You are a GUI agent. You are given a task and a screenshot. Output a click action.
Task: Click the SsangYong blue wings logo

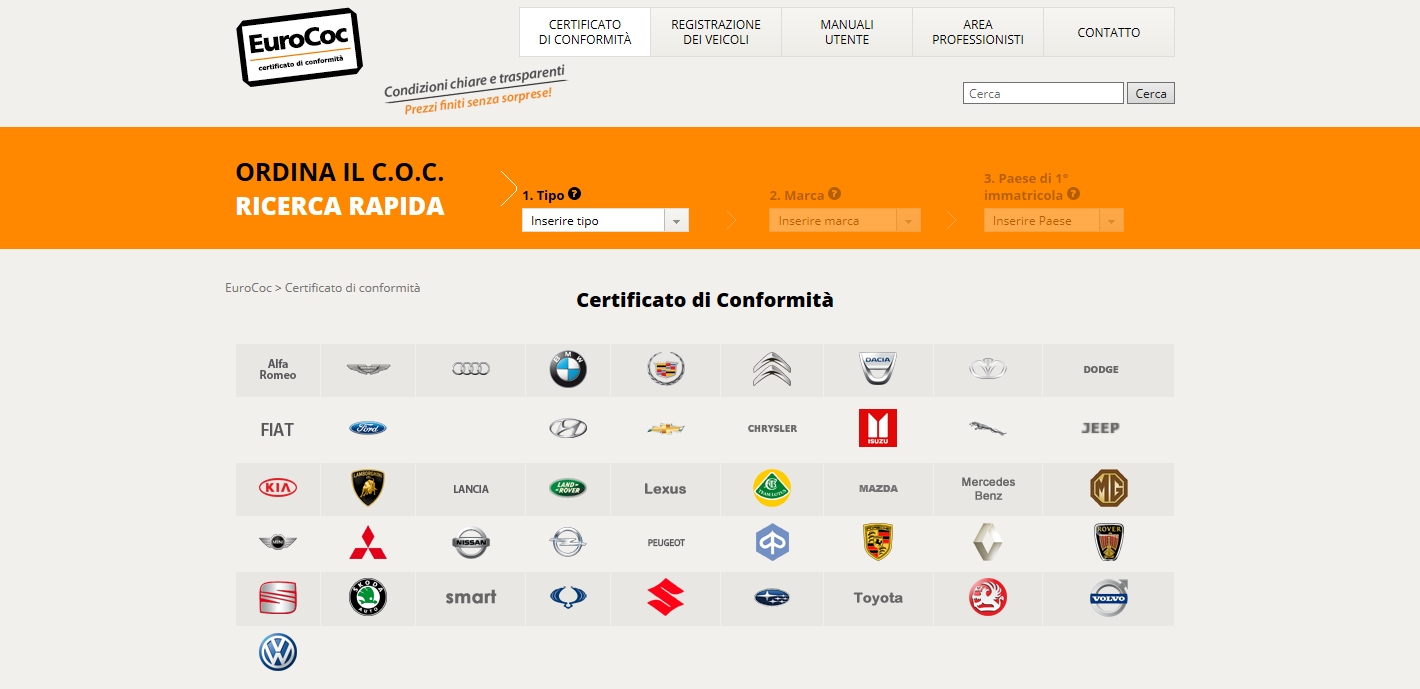(568, 598)
